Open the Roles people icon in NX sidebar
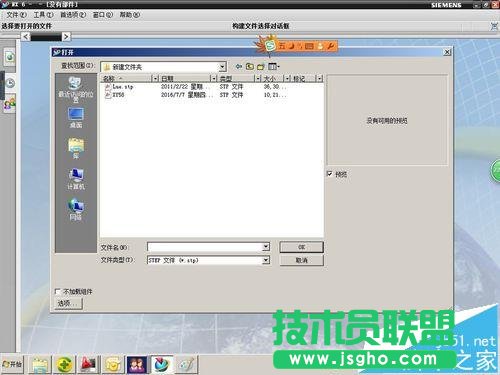Viewport: 500px width, 375px height. pos(9,104)
